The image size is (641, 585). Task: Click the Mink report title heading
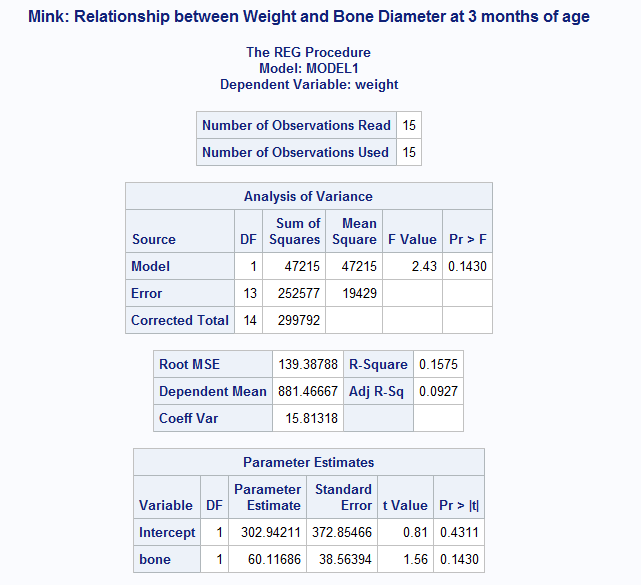click(309, 17)
